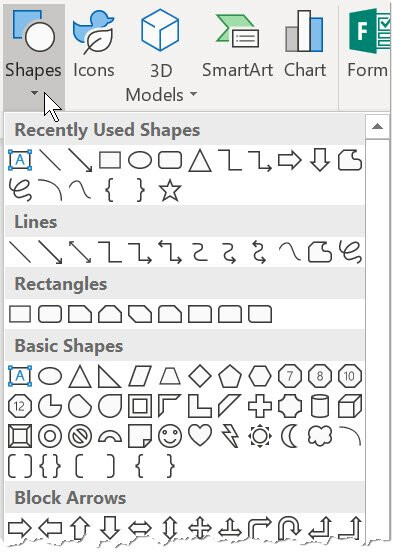Click the Forms button in ribbon
The image size is (394, 554).
369,44
